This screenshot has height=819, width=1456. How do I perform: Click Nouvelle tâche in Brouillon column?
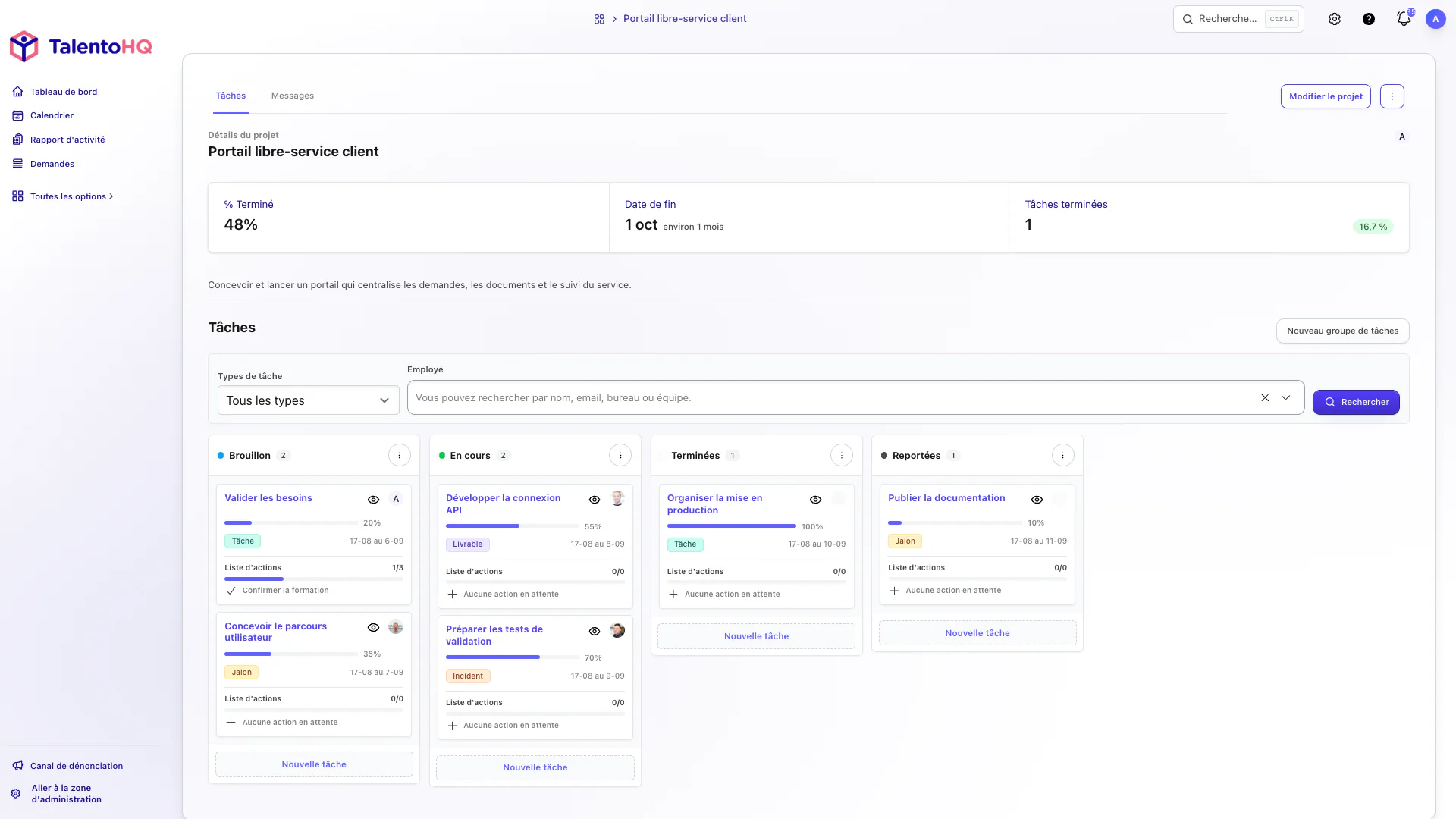pos(314,764)
